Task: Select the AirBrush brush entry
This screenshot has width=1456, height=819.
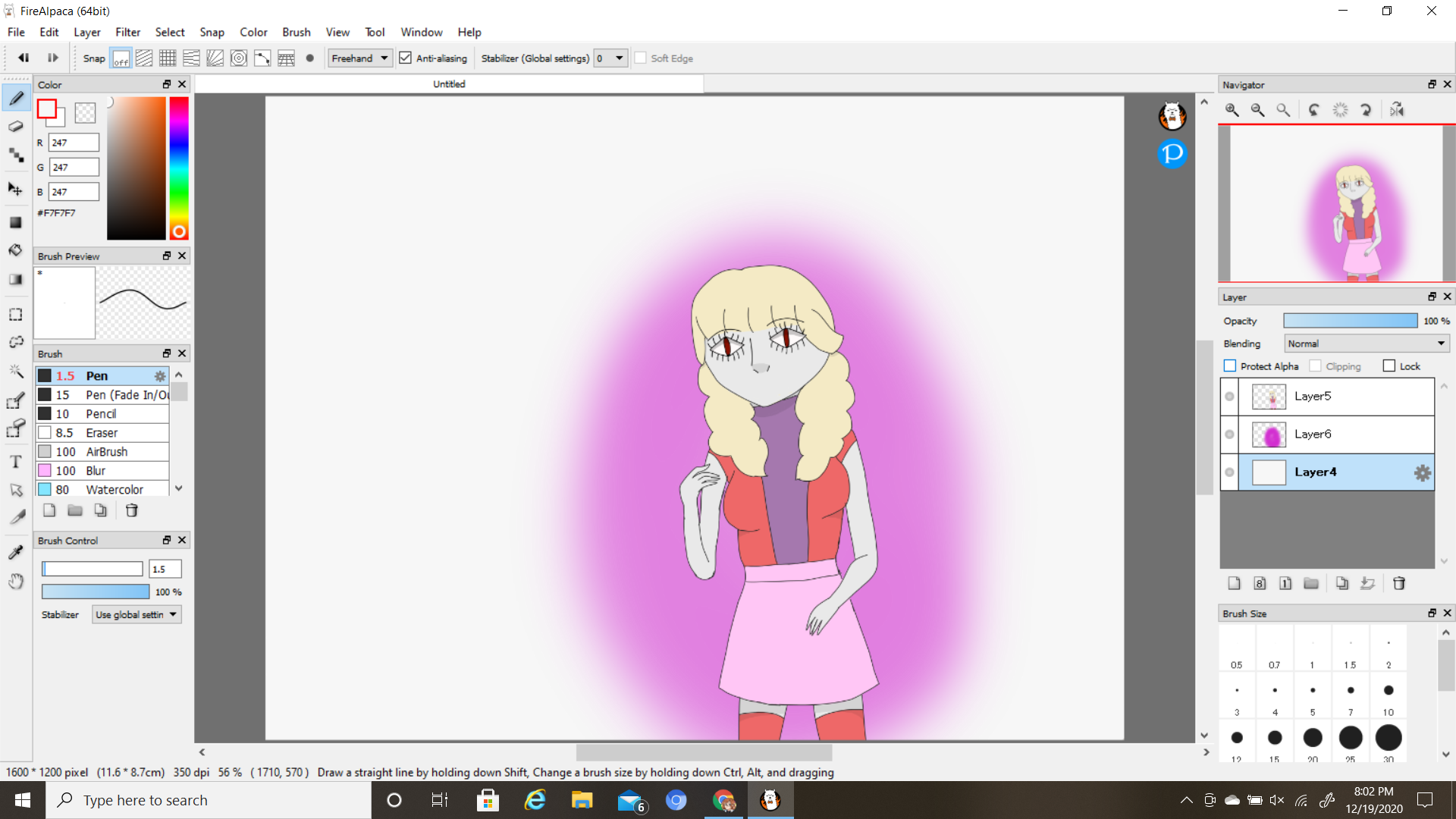Action: point(106,452)
